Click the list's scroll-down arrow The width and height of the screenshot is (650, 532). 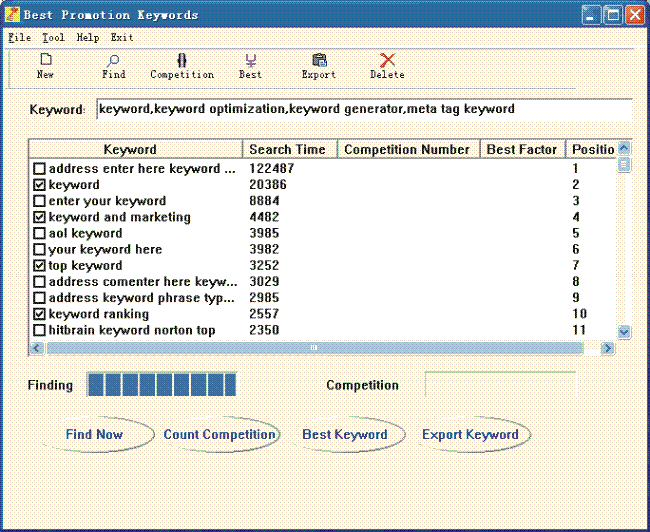[x=624, y=332]
